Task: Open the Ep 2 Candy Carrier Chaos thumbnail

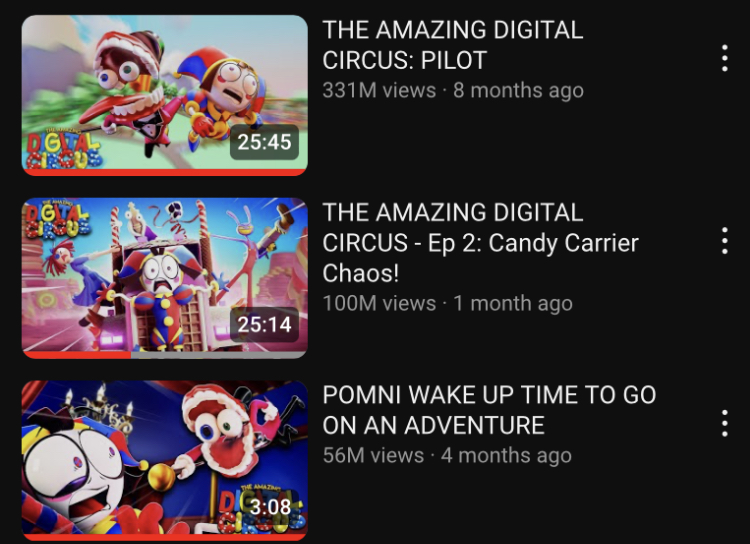Action: coord(165,278)
